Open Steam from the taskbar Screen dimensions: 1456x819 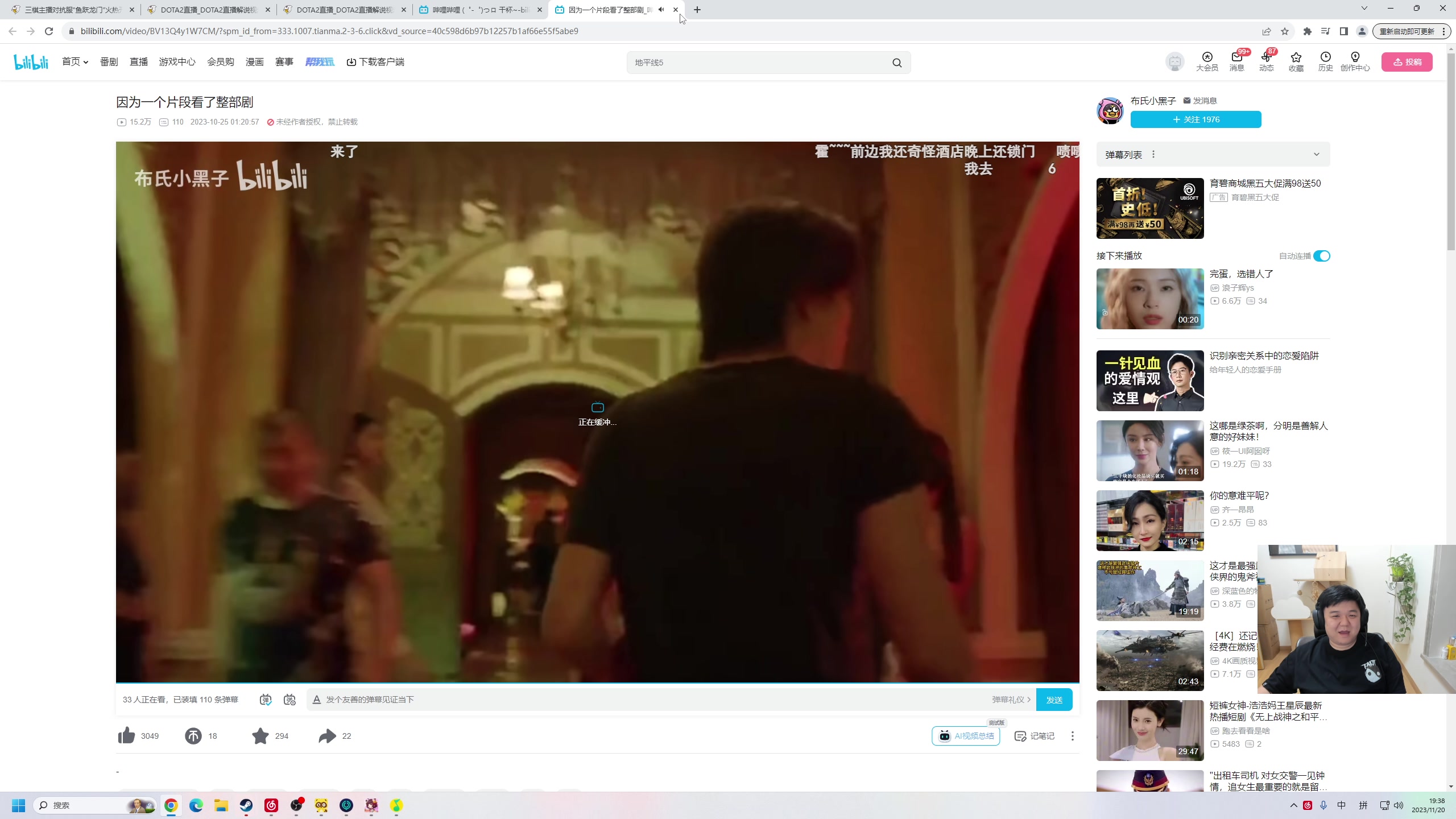[x=246, y=805]
